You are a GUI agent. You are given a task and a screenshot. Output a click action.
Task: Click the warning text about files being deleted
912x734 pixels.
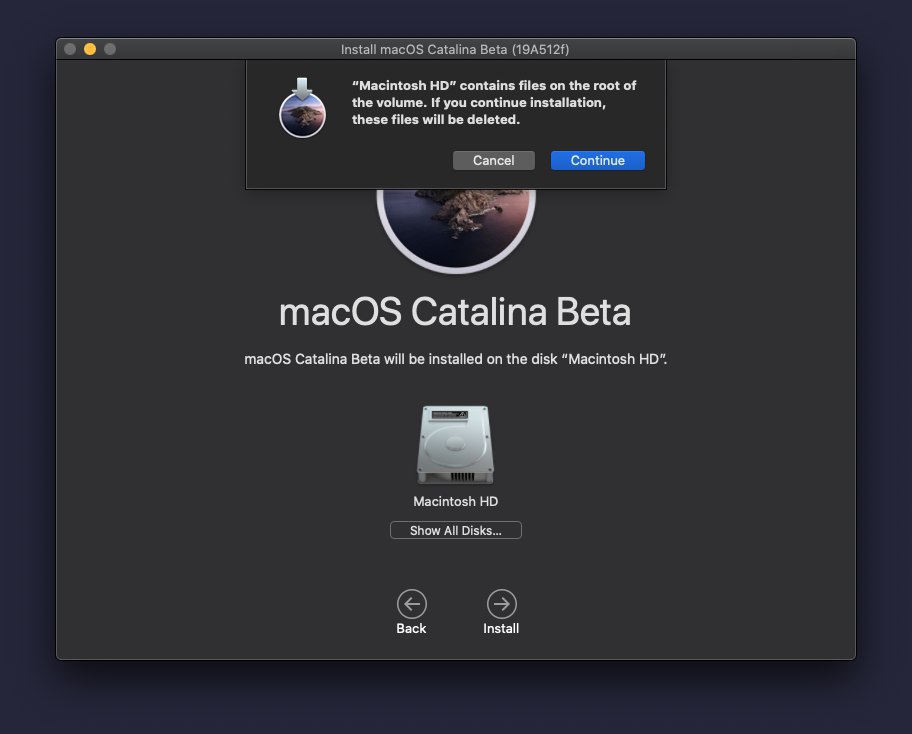pos(494,102)
